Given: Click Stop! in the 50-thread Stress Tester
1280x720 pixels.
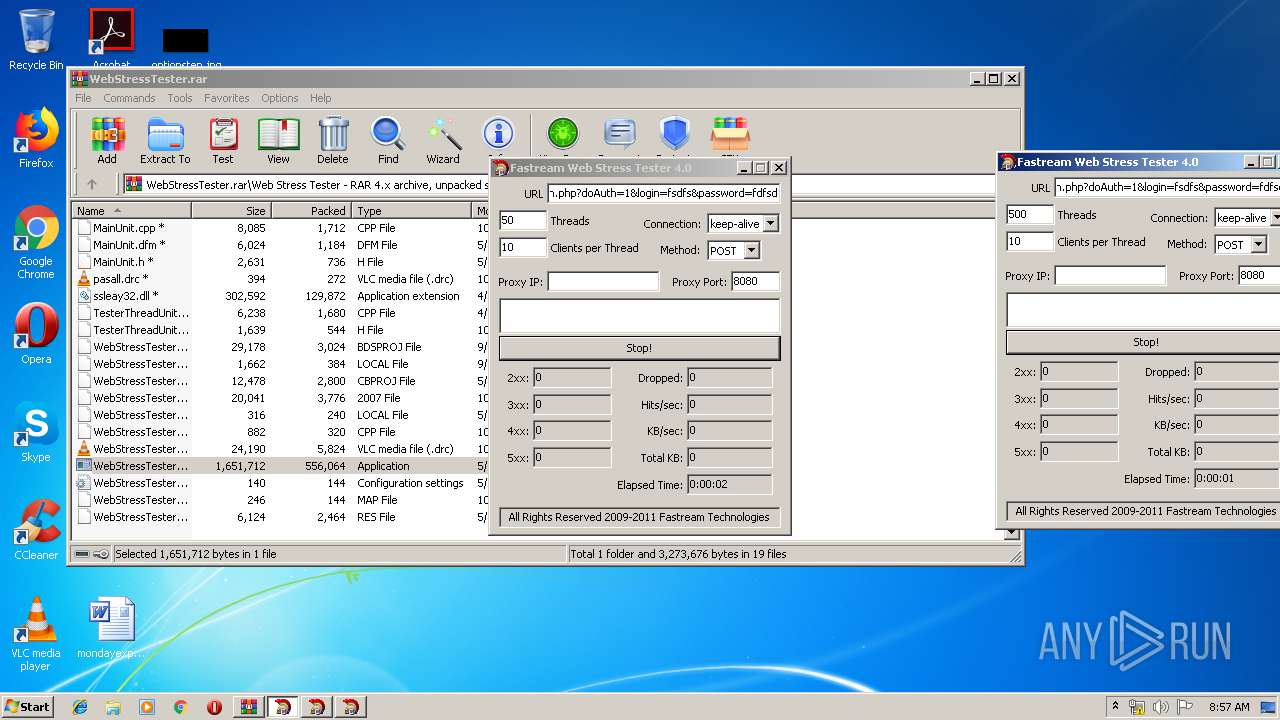Looking at the screenshot, I should (x=639, y=348).
